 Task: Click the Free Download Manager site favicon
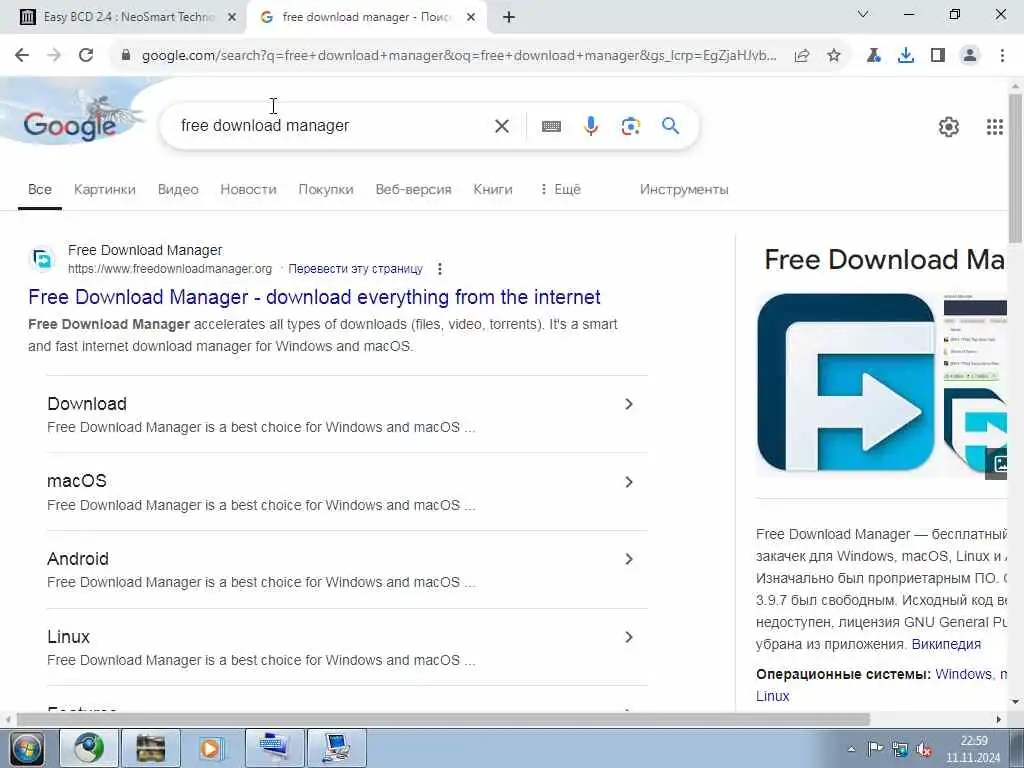[x=43, y=259]
